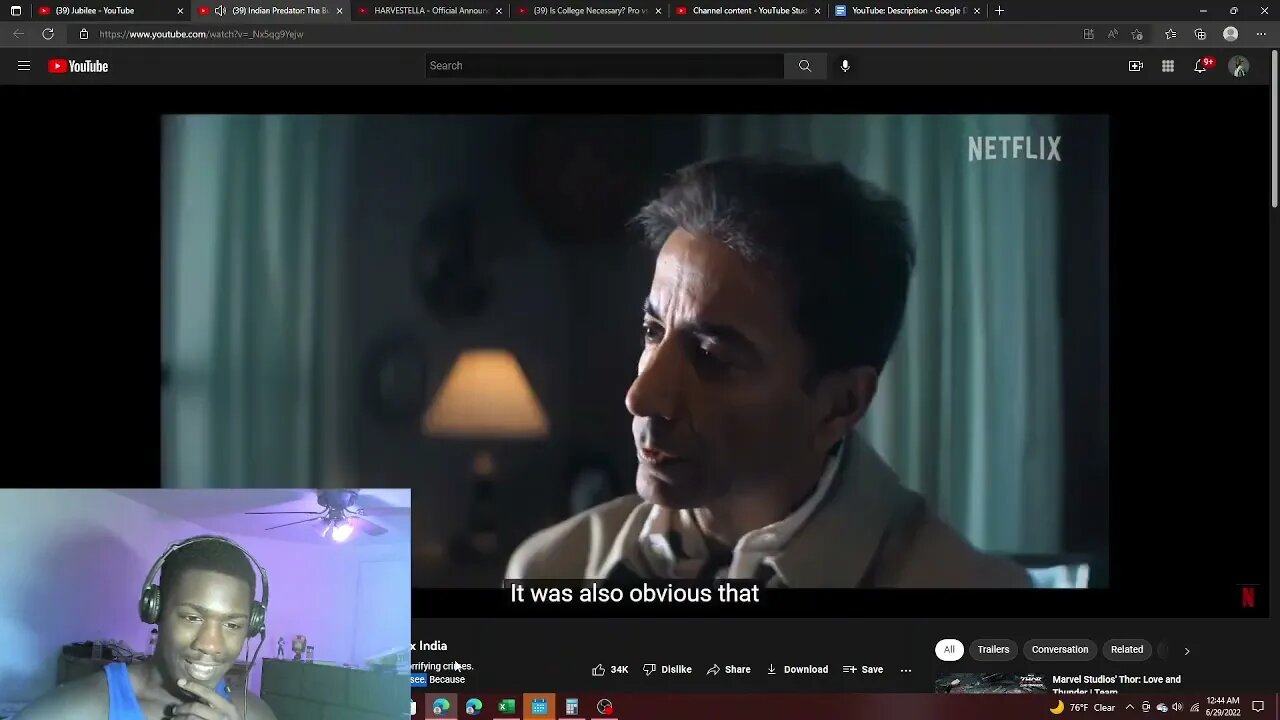Open the Windows notification center icon
The width and height of the screenshot is (1280, 720).
(x=1258, y=707)
